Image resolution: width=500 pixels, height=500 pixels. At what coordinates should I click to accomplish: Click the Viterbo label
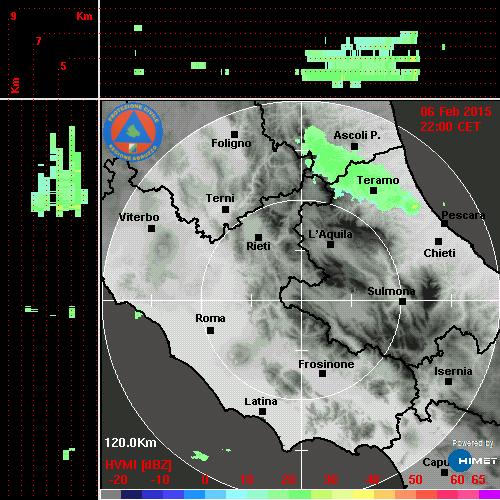coord(139,217)
